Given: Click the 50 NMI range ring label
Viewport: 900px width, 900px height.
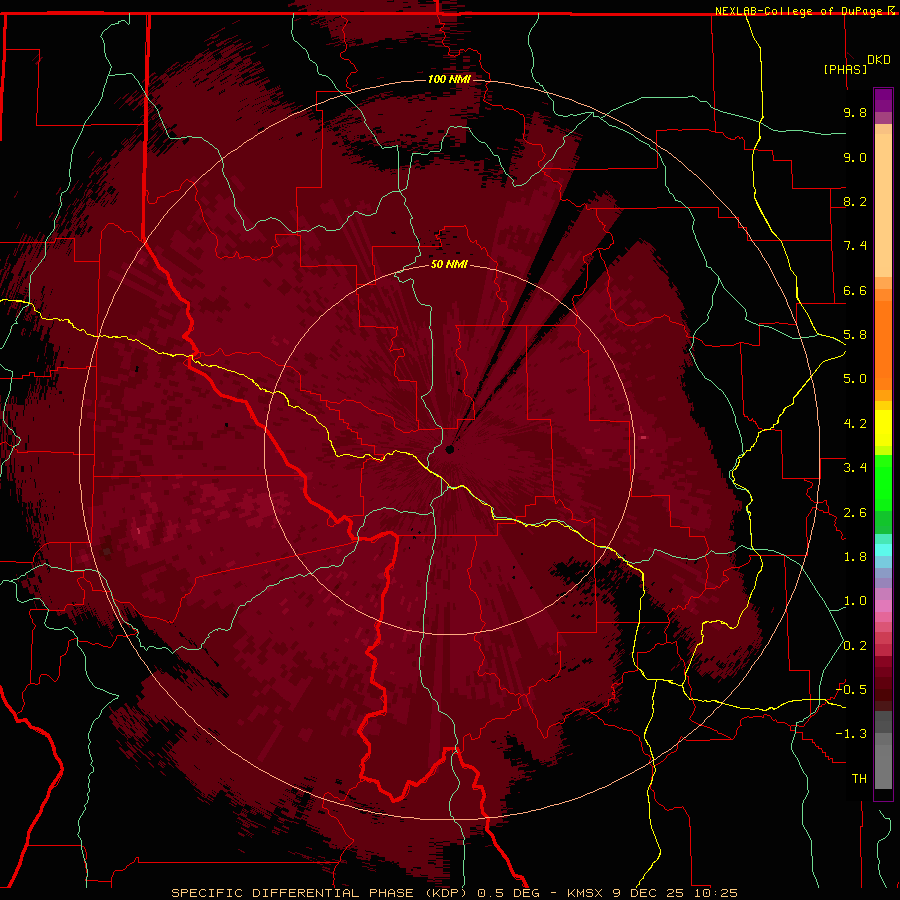Looking at the screenshot, I should pyautogui.click(x=449, y=265).
